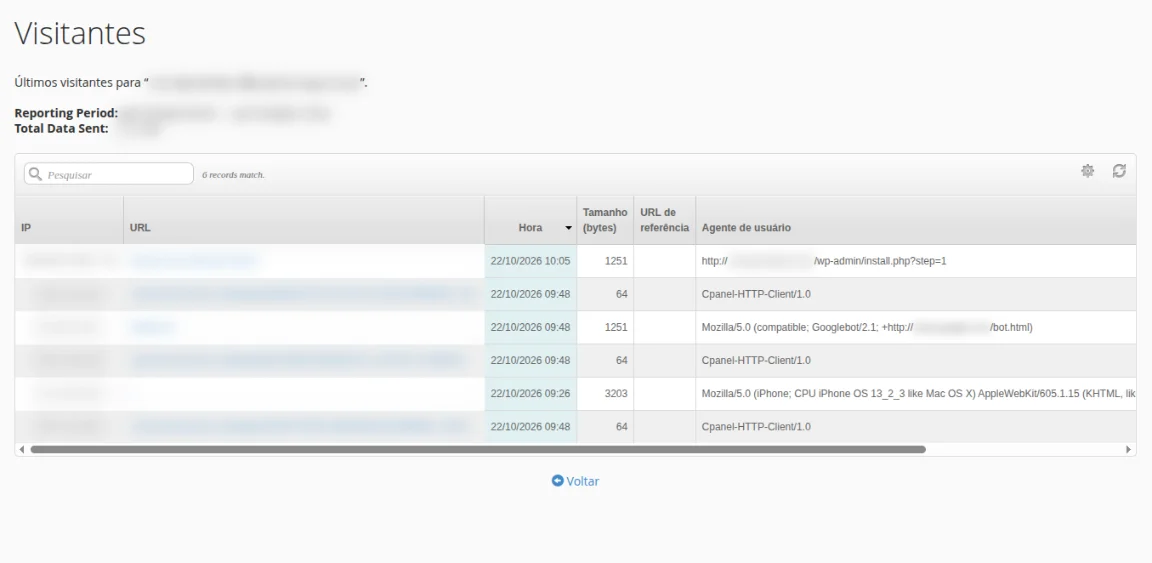This screenshot has height=563, width=1152.
Task: Click the Total Data Sent label
Action: [x=62, y=128]
